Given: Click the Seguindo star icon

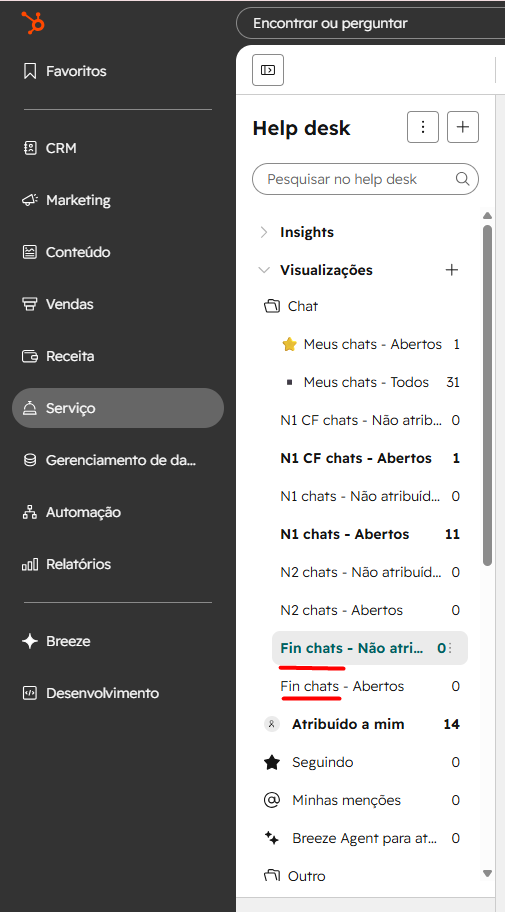Looking at the screenshot, I should click(x=272, y=763).
